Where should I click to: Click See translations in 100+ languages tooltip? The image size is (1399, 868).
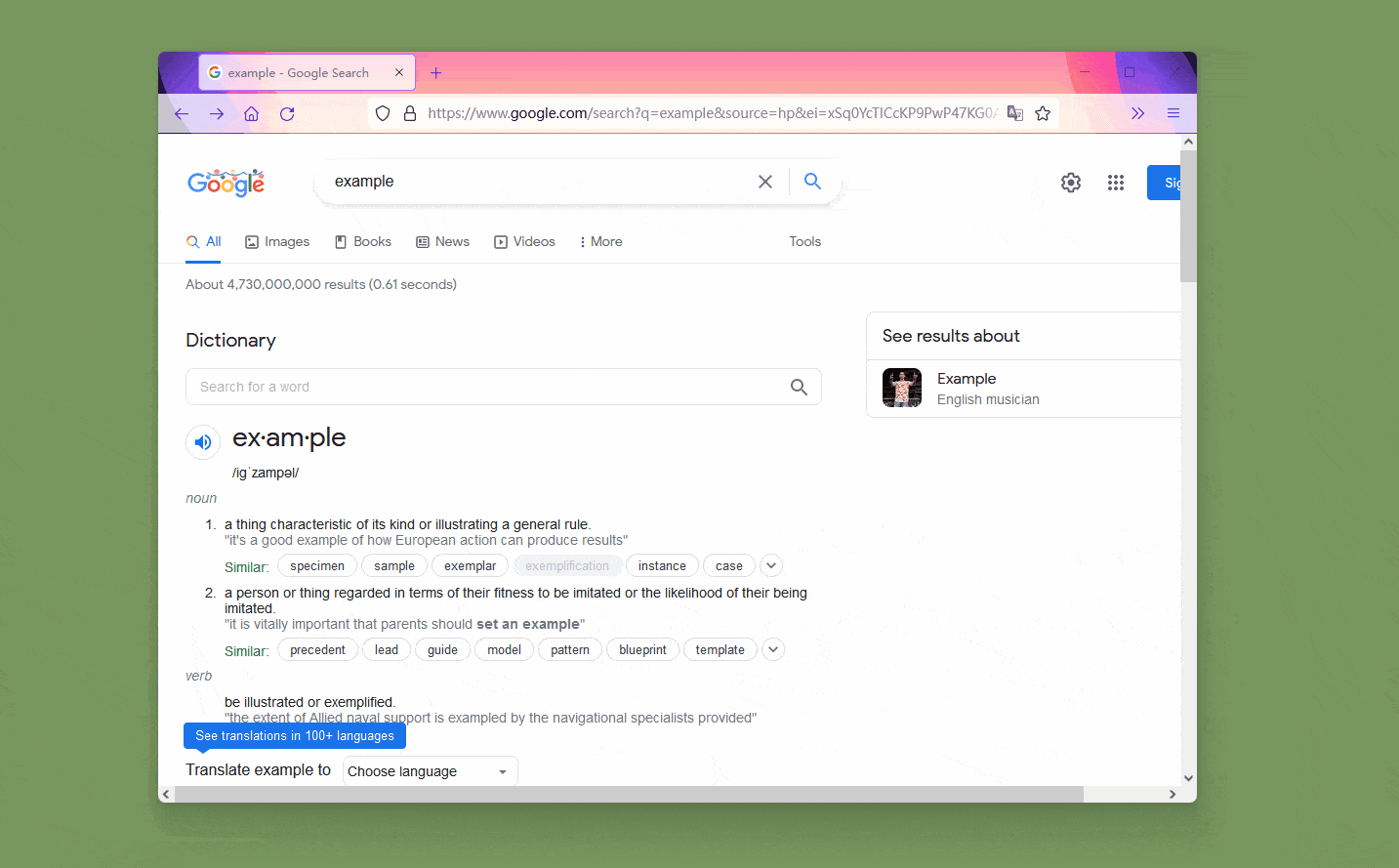click(295, 736)
